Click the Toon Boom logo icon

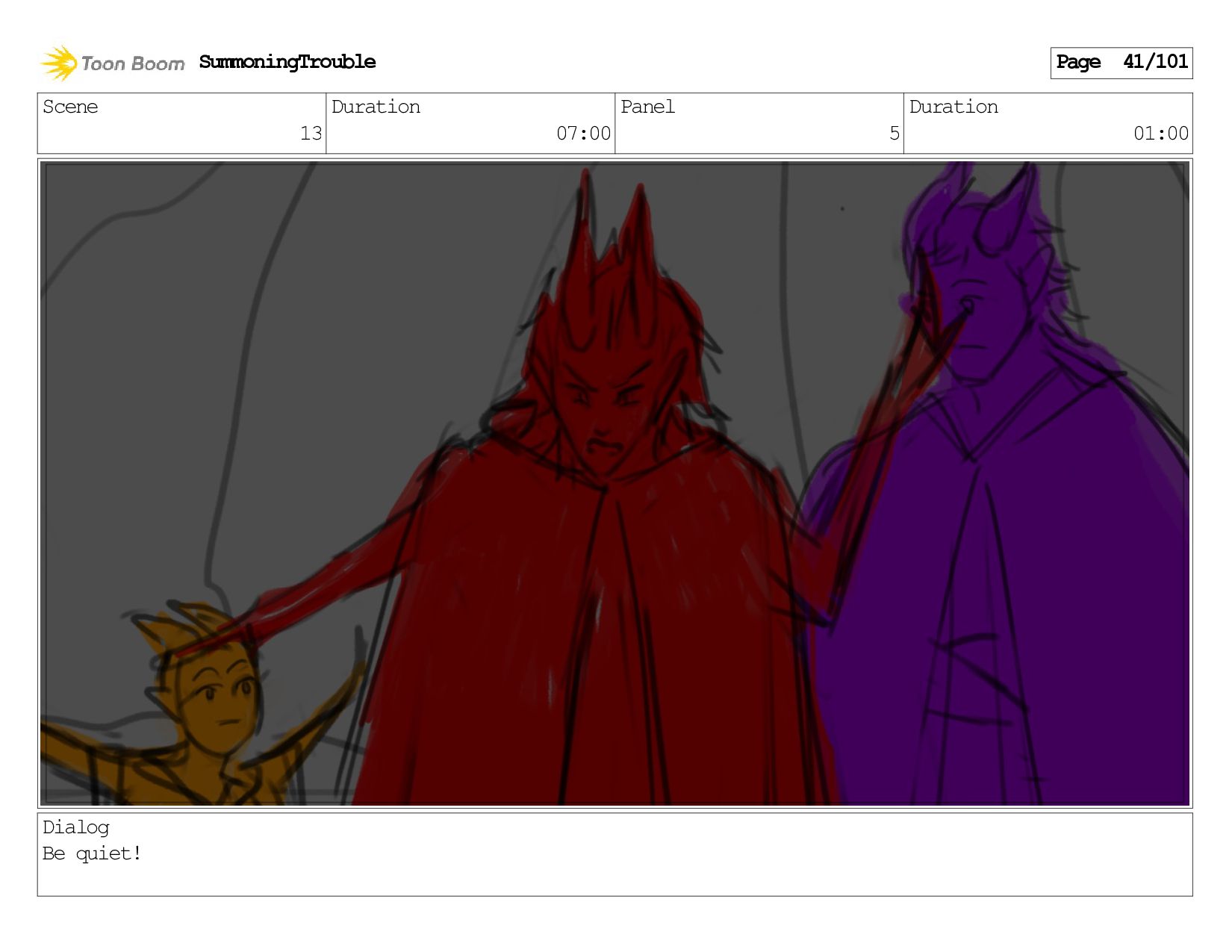point(59,63)
